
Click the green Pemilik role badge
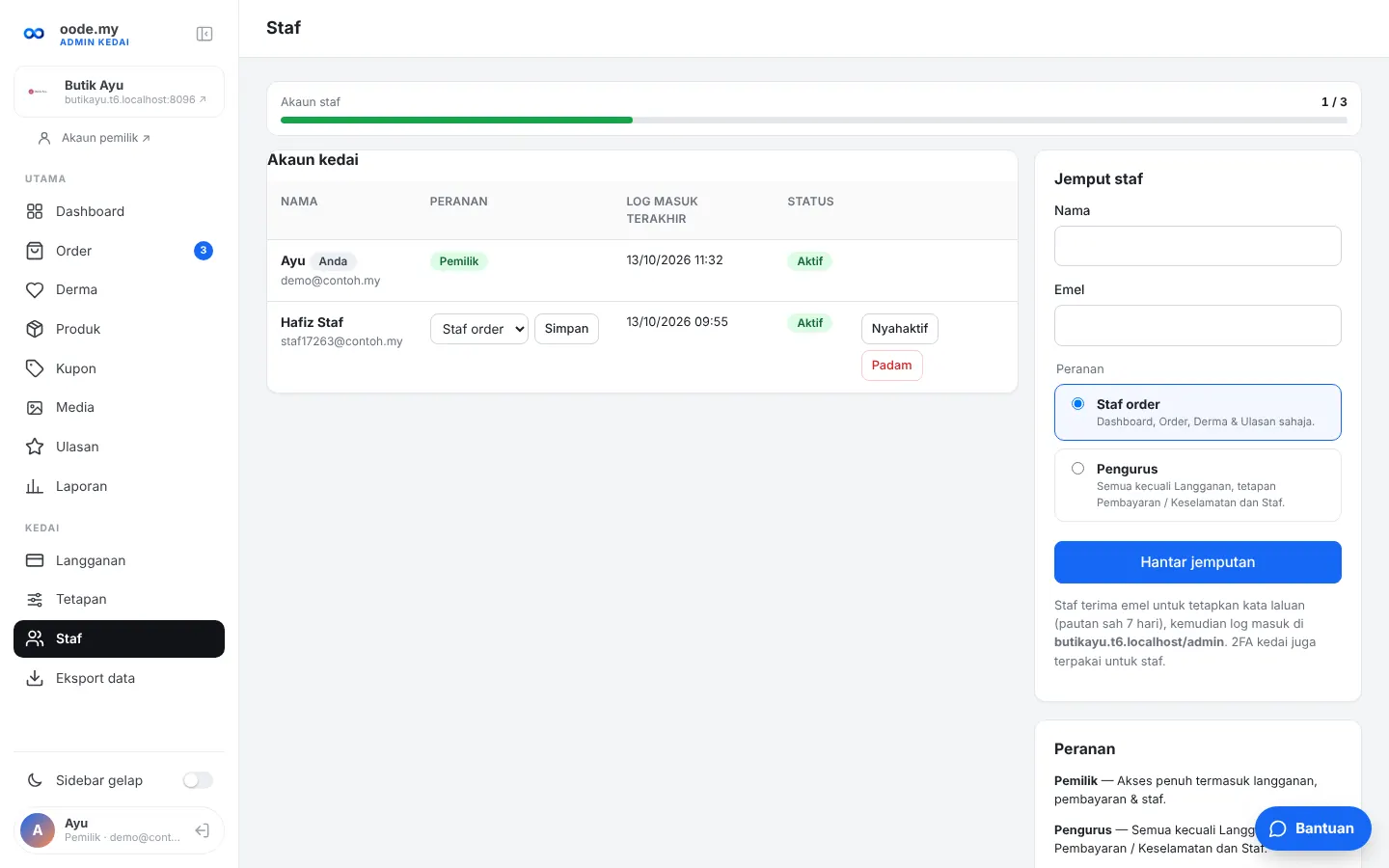point(459,261)
